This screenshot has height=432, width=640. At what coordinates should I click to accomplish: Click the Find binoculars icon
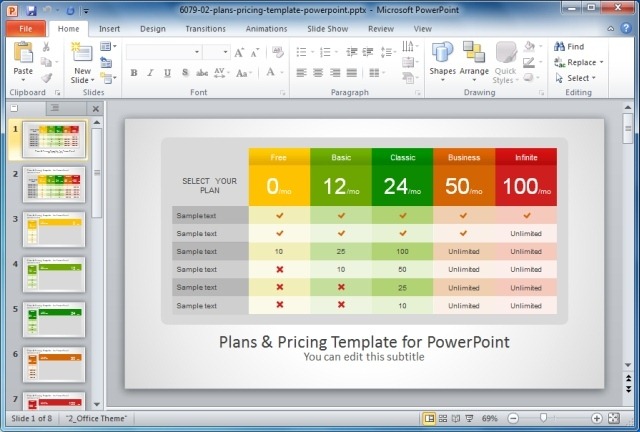(x=559, y=46)
